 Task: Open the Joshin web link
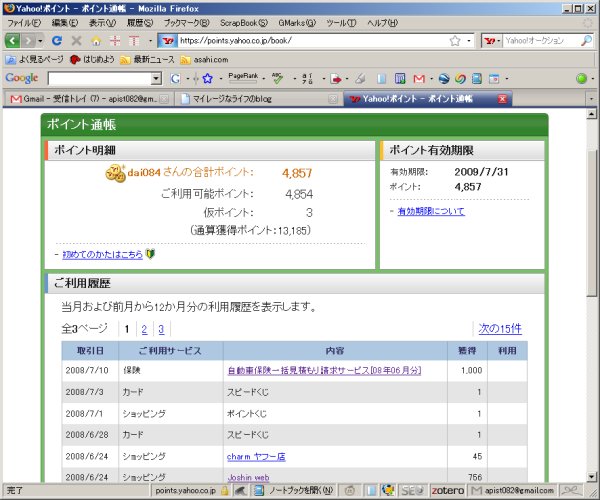[248, 477]
